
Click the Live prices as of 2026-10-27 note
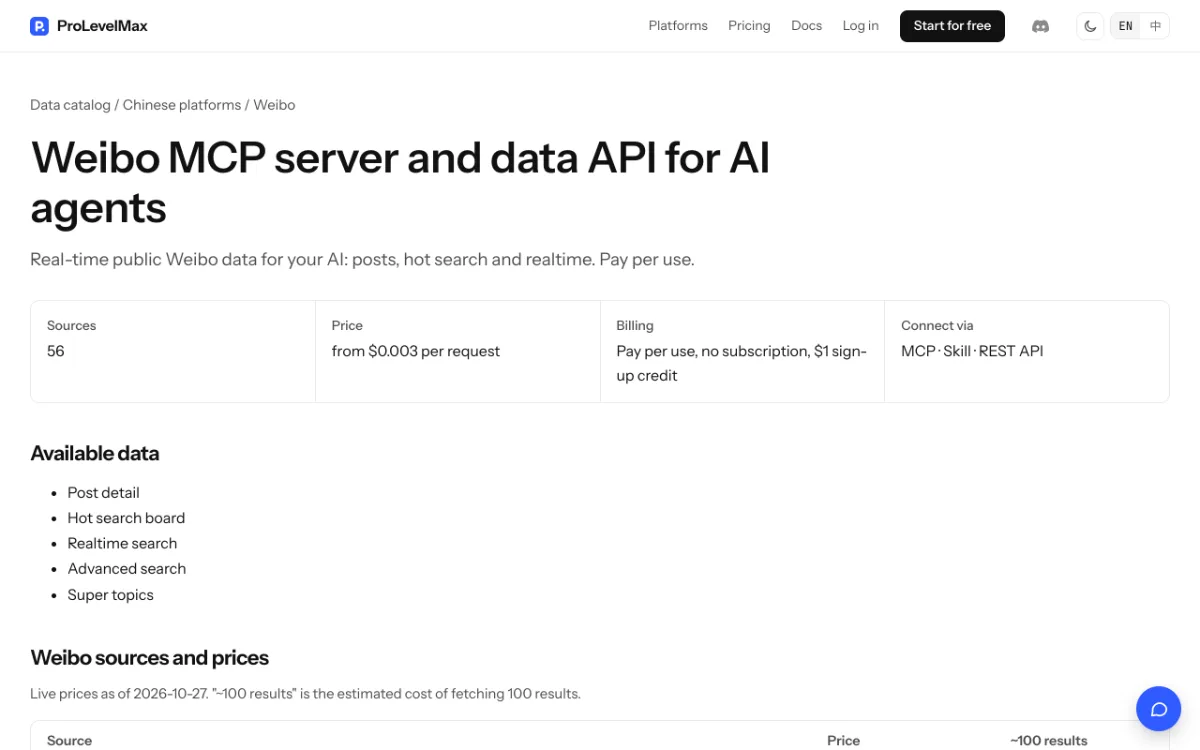coord(305,694)
